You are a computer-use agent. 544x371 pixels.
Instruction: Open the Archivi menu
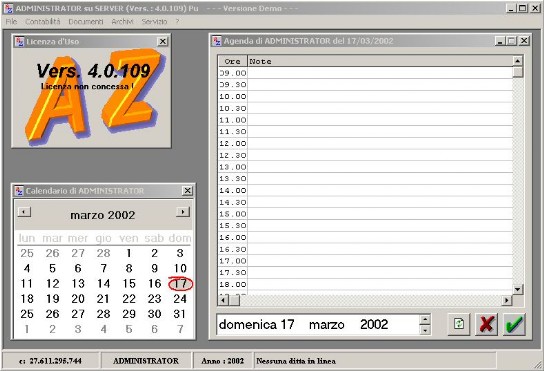click(122, 22)
